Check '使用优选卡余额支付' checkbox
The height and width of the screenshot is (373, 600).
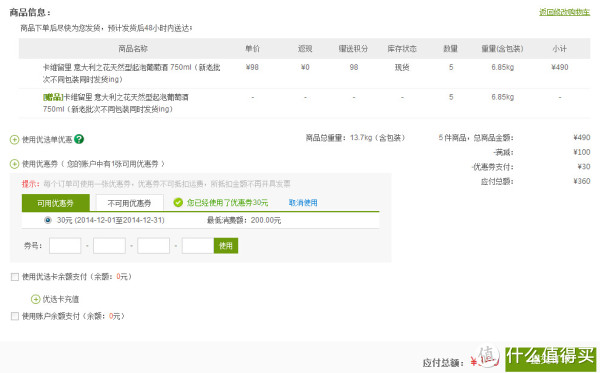click(15, 277)
